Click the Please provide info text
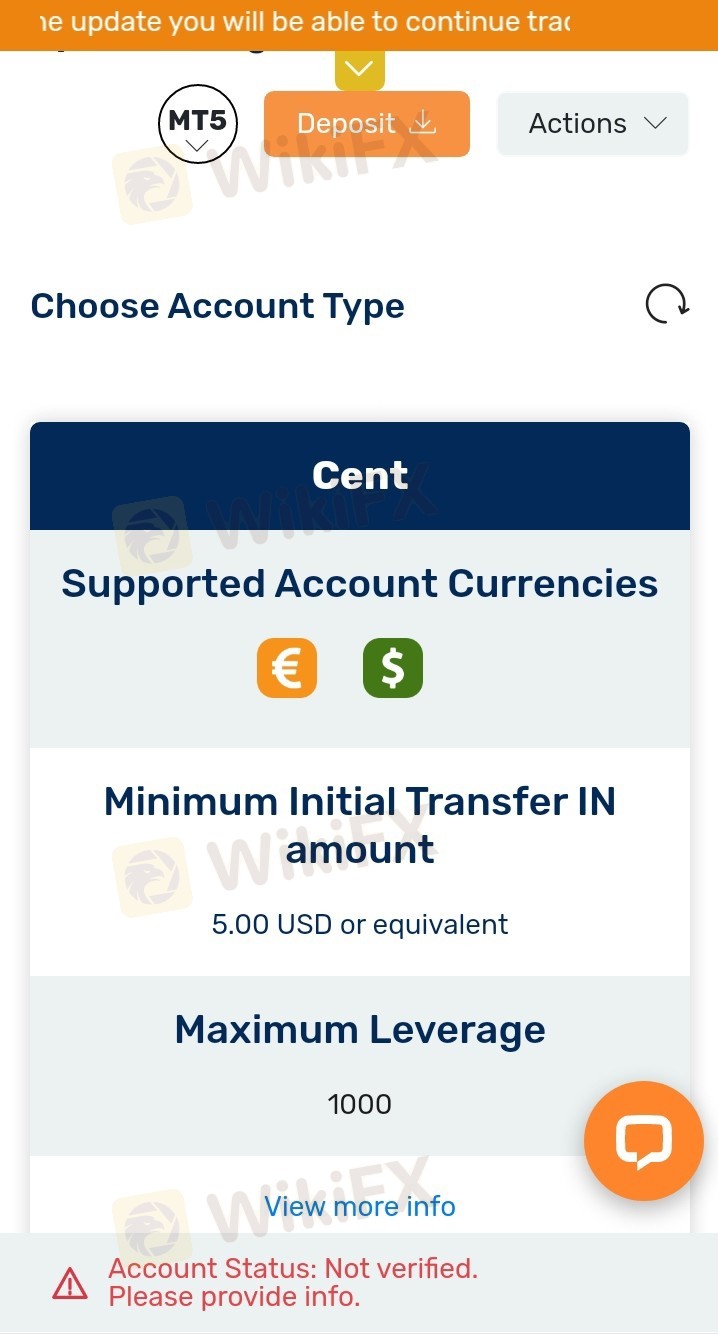 234,1297
